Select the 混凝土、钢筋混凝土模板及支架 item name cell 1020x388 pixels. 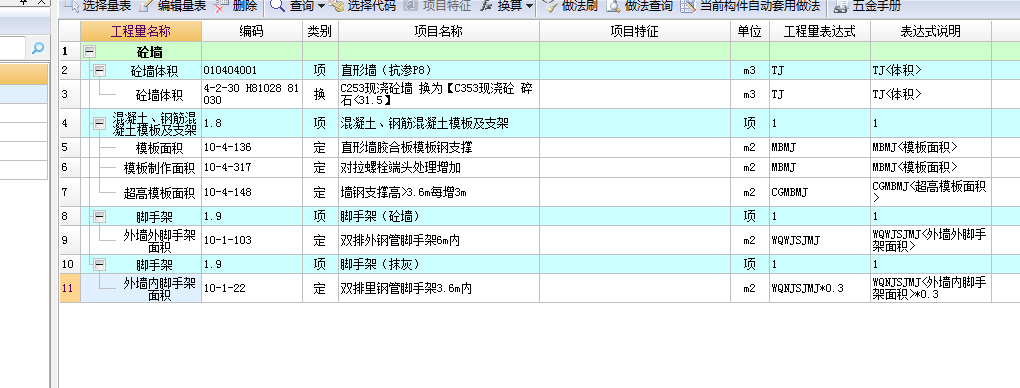pyautogui.click(x=438, y=123)
